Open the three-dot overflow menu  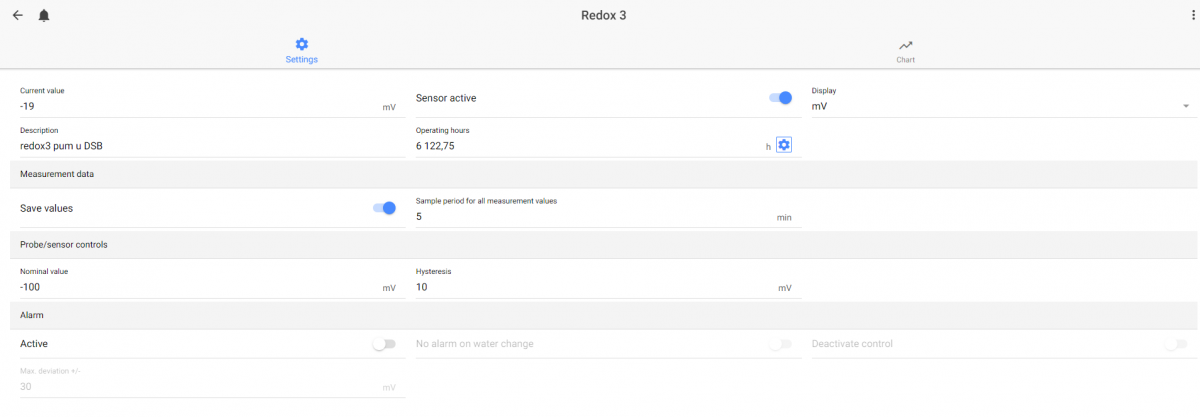[x=1192, y=15]
